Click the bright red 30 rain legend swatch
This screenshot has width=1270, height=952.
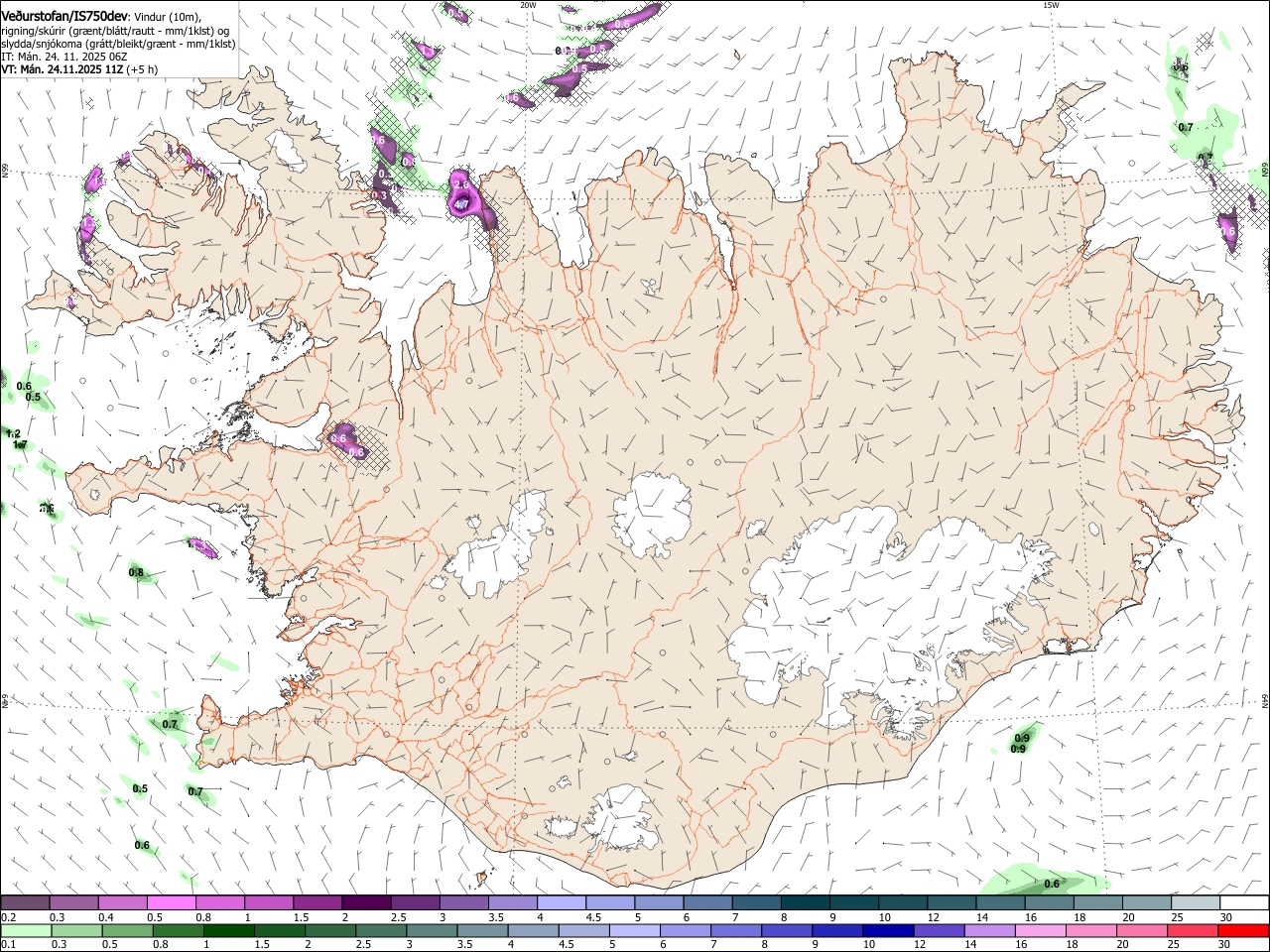[x=1242, y=930]
